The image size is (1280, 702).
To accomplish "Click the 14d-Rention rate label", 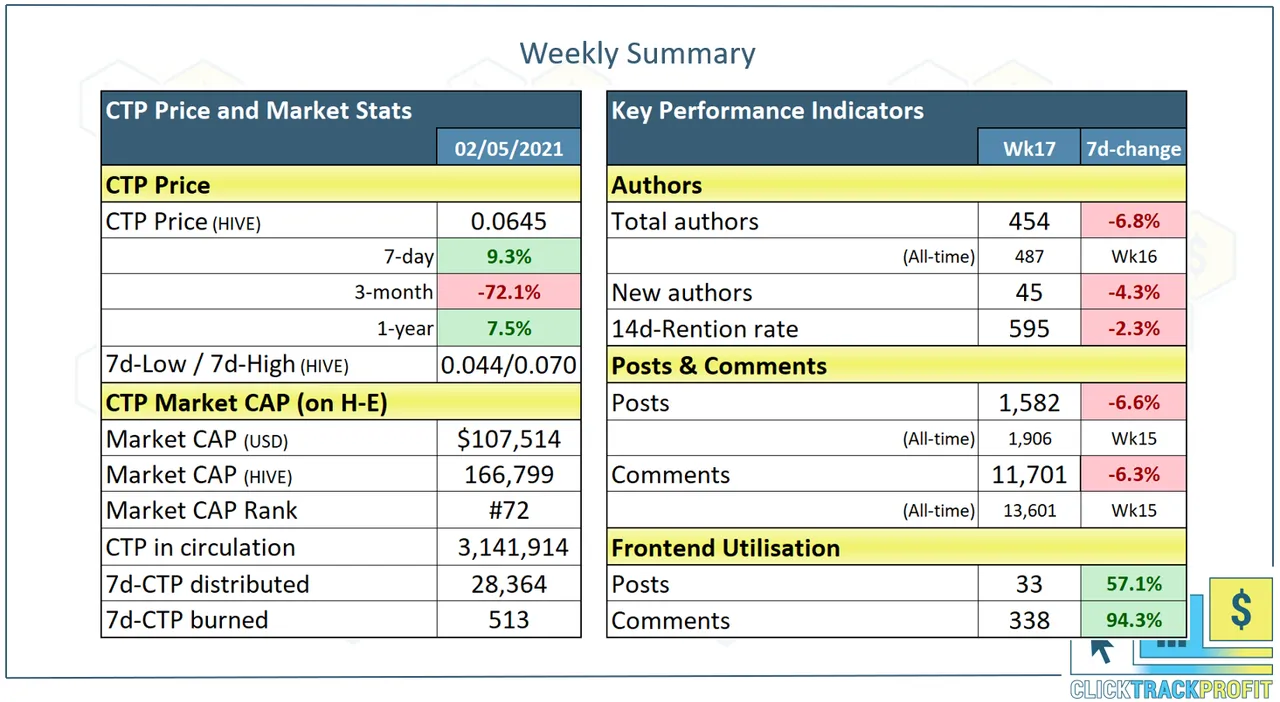I will pyautogui.click(x=705, y=329).
